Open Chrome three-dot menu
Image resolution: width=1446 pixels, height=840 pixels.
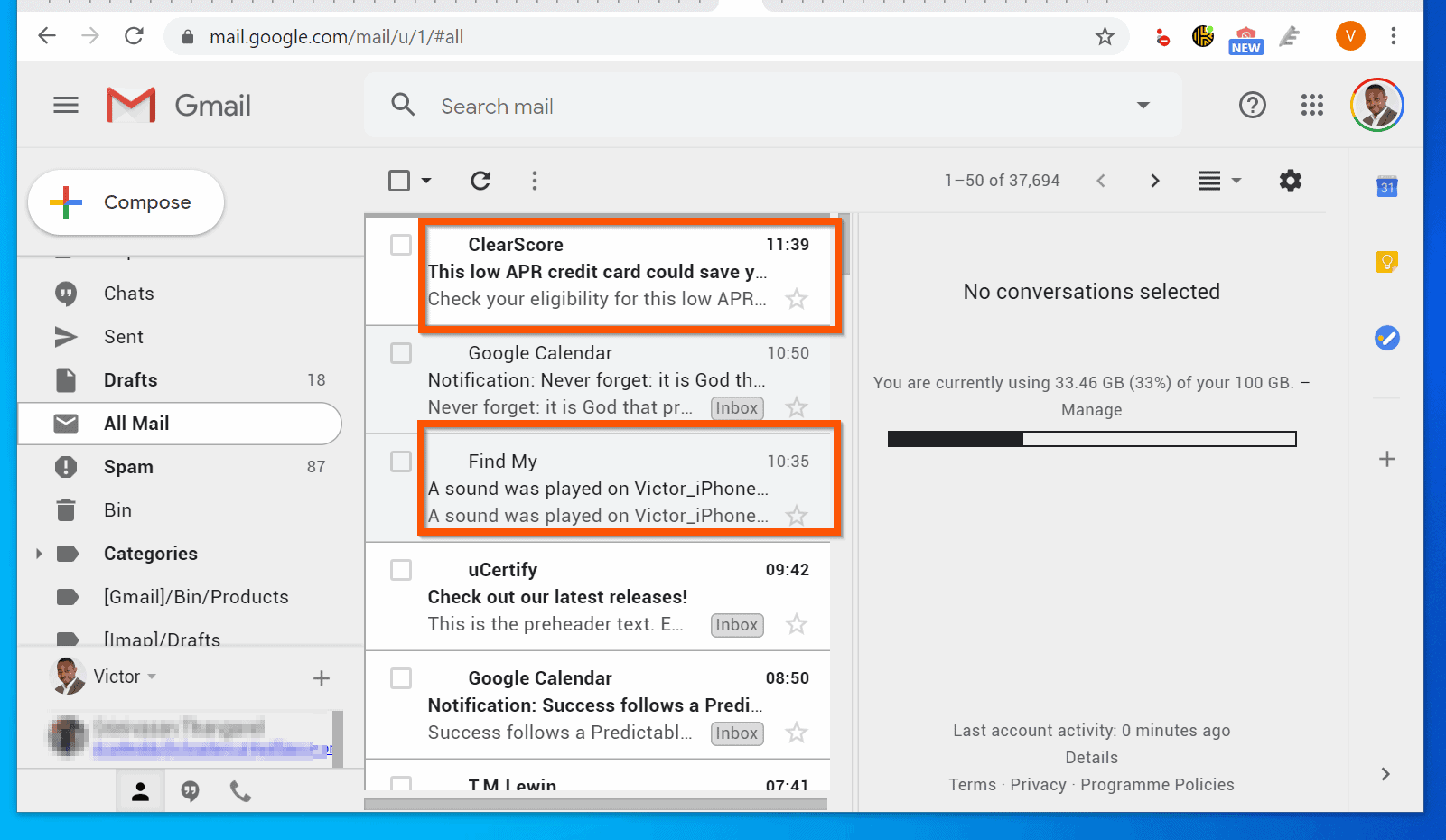1394,36
